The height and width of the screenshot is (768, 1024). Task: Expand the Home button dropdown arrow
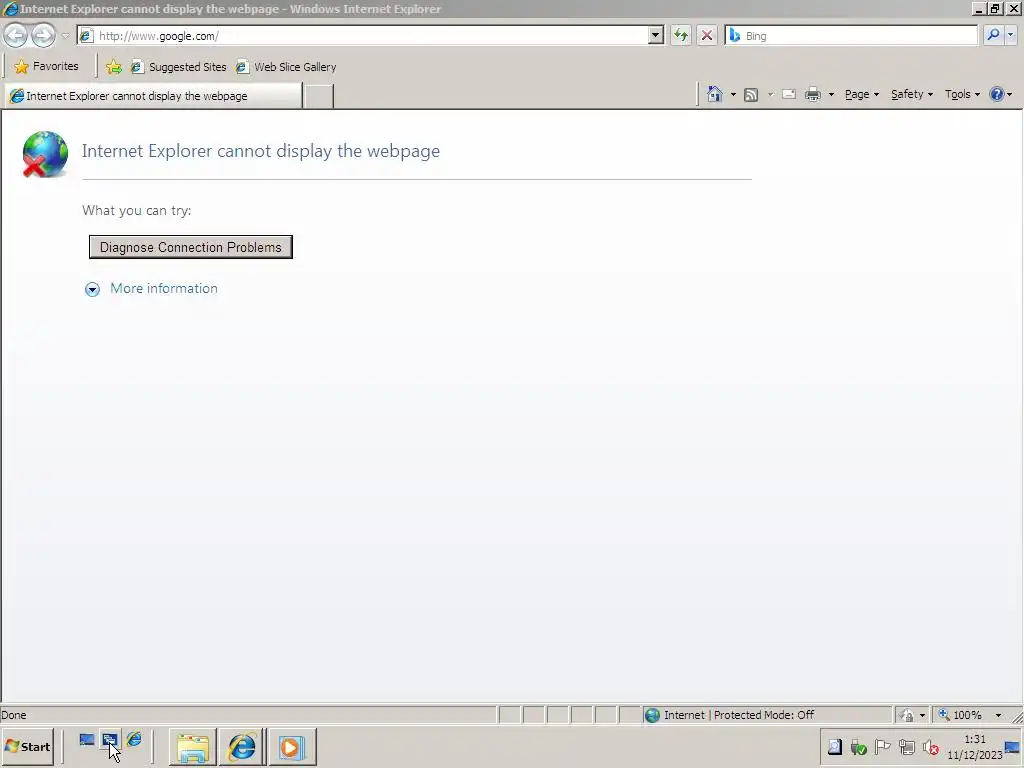pos(733,95)
